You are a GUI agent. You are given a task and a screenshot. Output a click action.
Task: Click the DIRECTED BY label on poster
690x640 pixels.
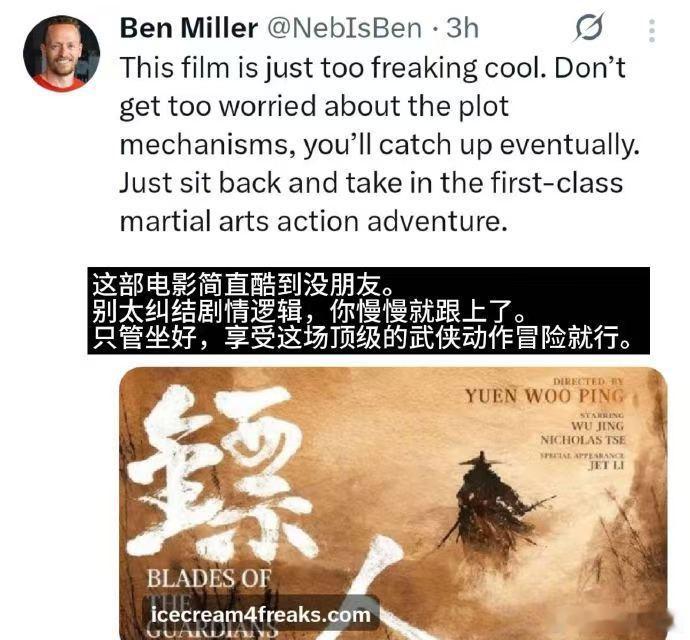click(x=588, y=381)
